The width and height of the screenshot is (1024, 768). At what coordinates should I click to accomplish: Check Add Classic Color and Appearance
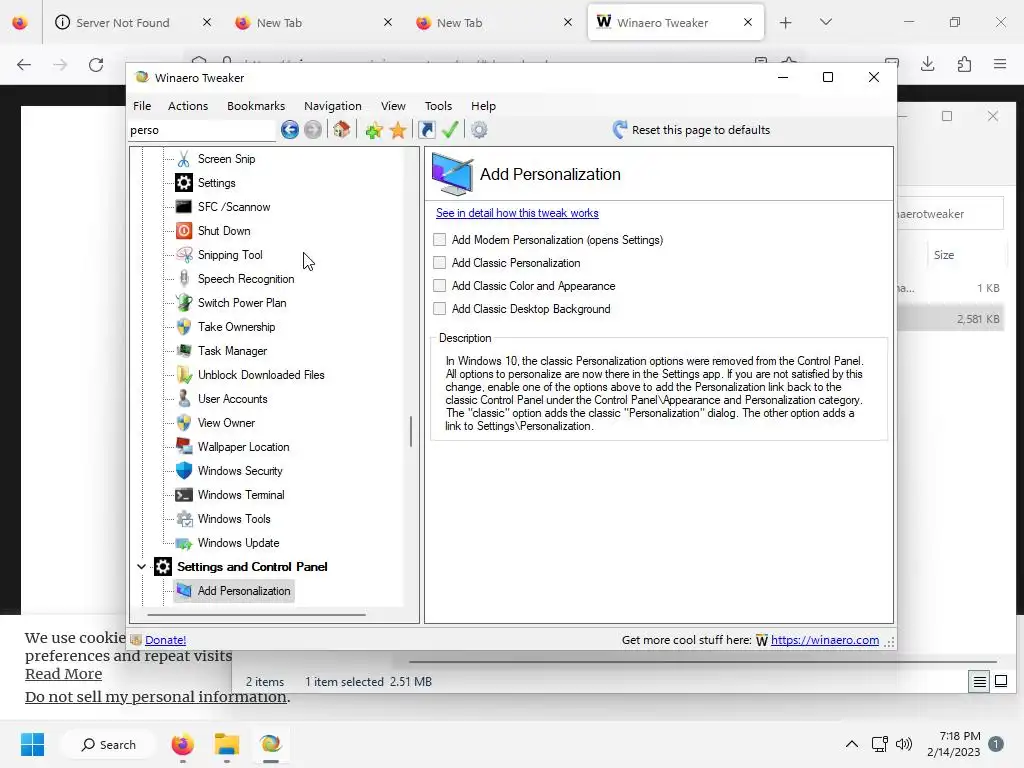[440, 285]
